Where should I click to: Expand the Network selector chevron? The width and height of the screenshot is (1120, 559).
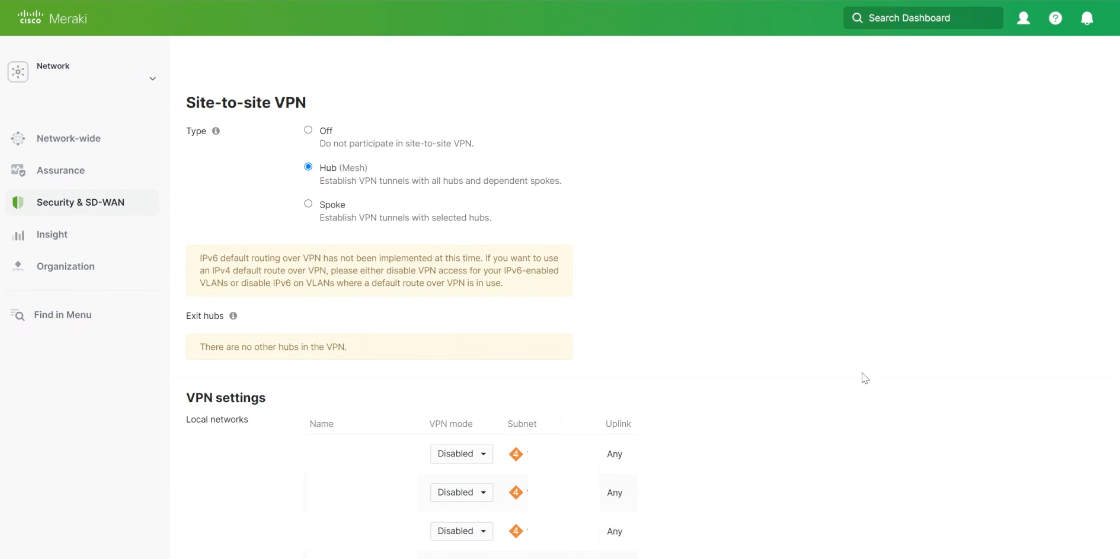[x=152, y=79]
